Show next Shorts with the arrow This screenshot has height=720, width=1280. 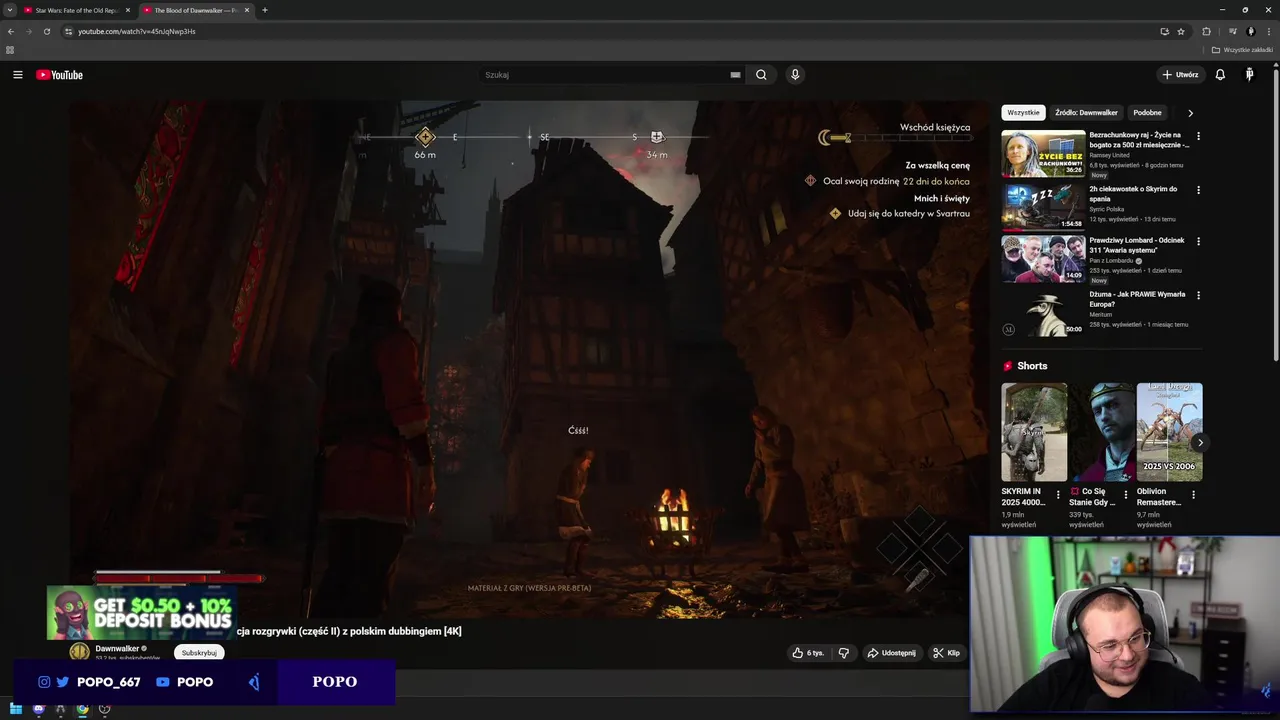click(x=1200, y=442)
